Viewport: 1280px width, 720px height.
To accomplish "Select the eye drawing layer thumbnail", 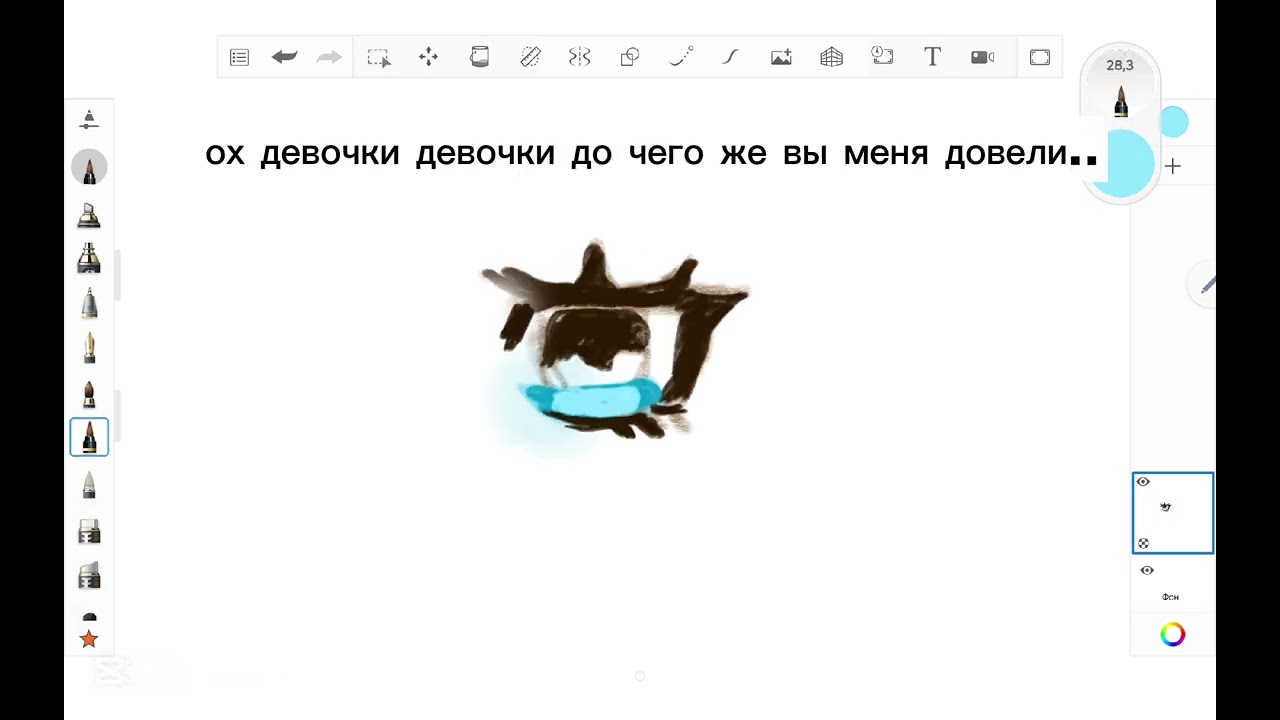I will point(1173,513).
